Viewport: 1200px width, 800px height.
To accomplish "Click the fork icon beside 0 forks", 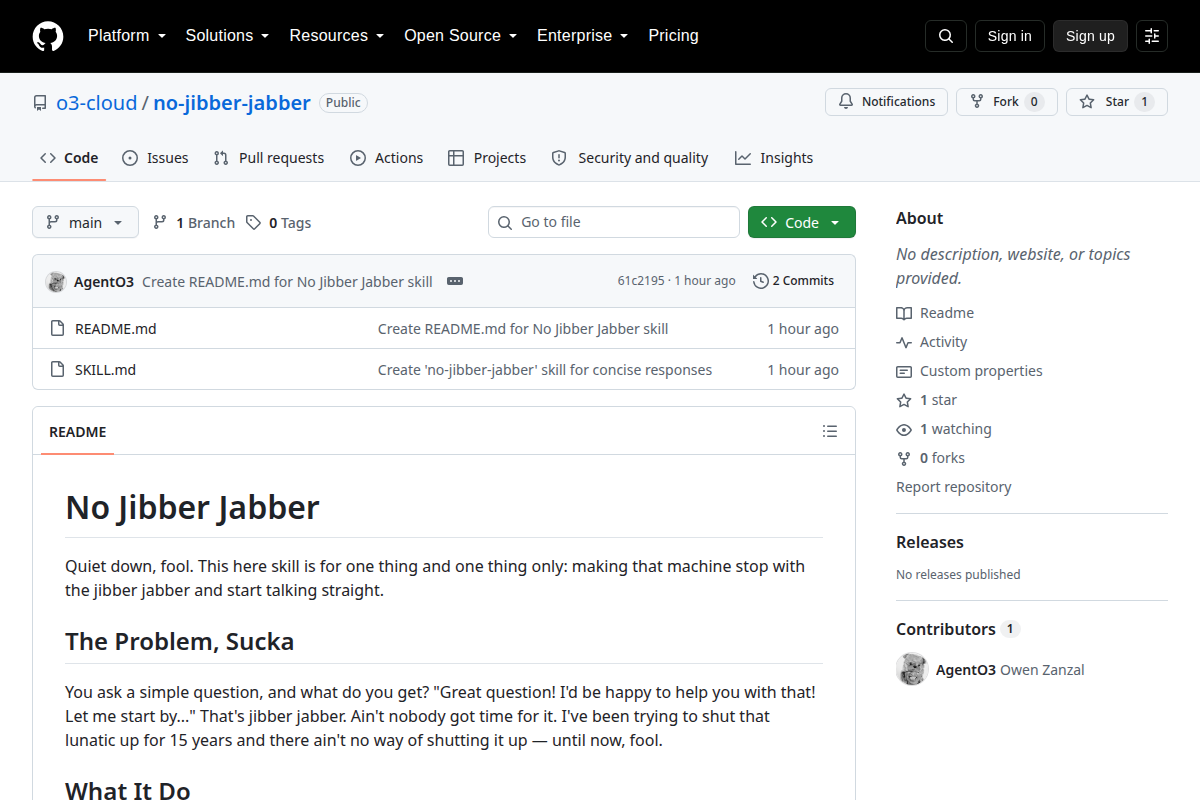I will [x=904, y=458].
